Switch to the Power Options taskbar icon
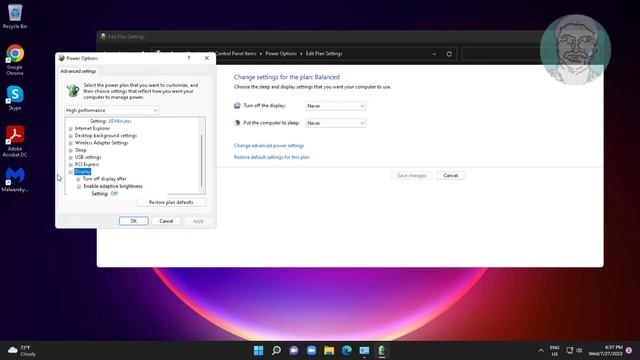Image resolution: width=640 pixels, height=360 pixels. [x=382, y=350]
